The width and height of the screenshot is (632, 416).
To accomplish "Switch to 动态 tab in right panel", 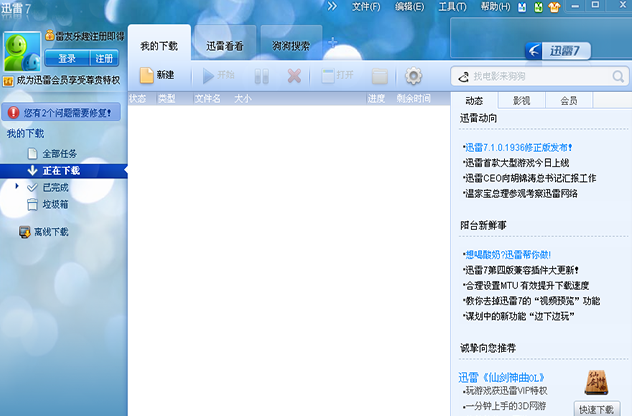I will coord(474,100).
